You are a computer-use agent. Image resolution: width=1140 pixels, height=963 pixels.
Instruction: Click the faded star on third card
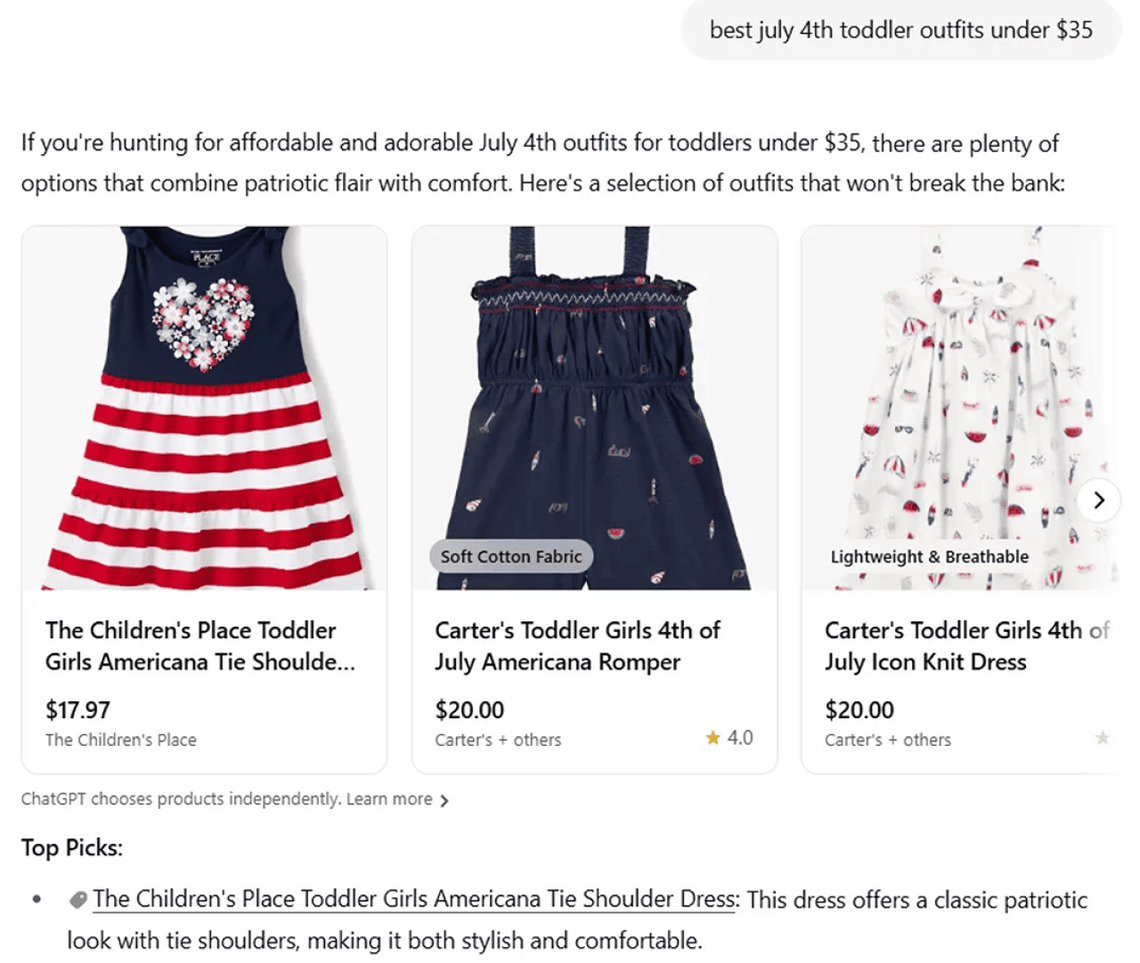pyautogui.click(x=1102, y=738)
